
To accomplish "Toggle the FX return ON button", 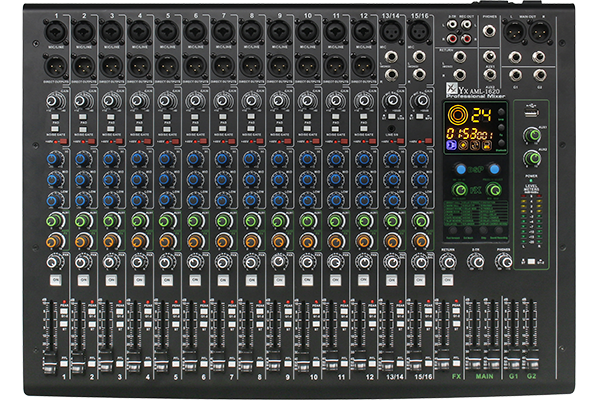I will click(447, 280).
